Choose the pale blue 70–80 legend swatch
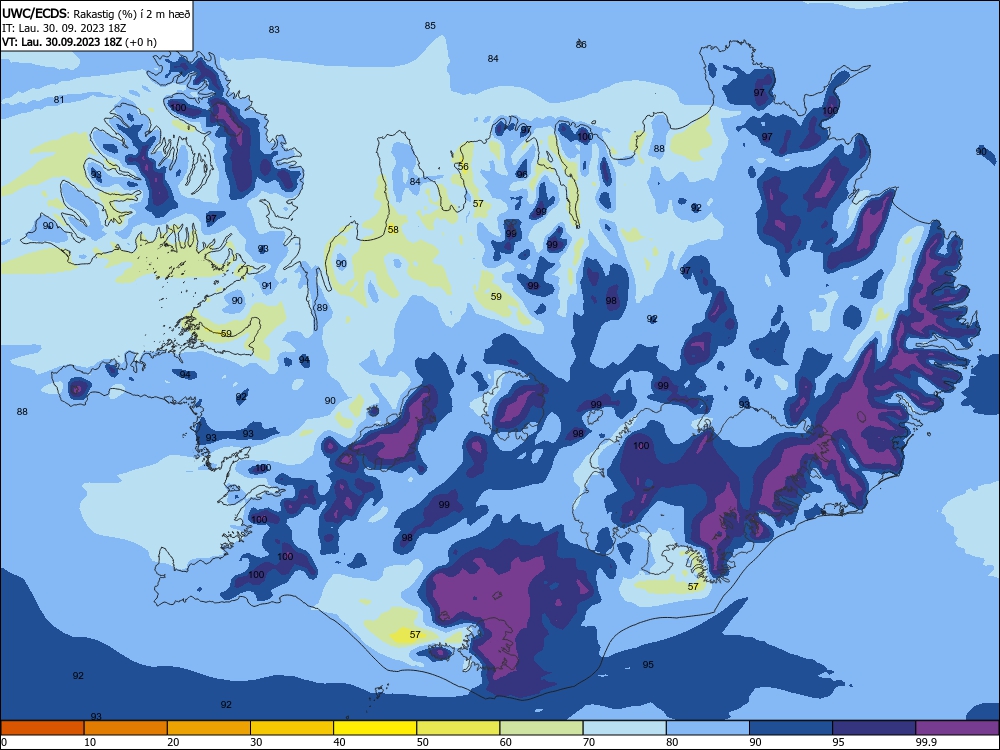Viewport: 1000px width, 750px height. click(624, 728)
